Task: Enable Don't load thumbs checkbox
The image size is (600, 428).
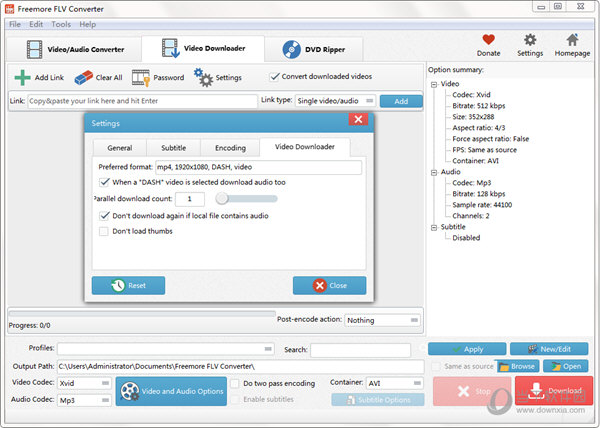Action: tap(103, 231)
